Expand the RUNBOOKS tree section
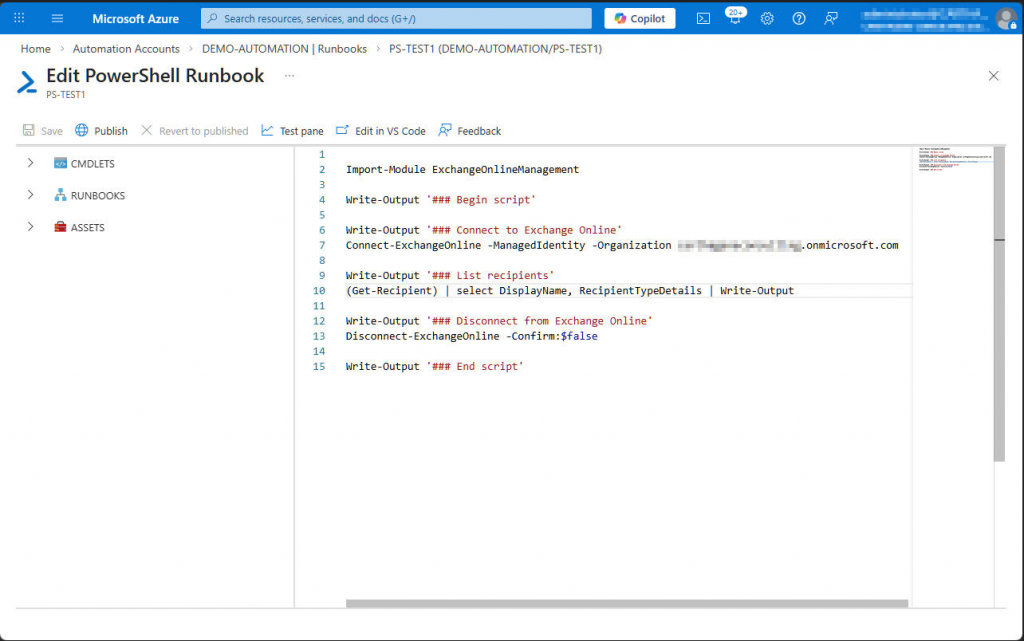This screenshot has height=641, width=1024. coord(30,195)
